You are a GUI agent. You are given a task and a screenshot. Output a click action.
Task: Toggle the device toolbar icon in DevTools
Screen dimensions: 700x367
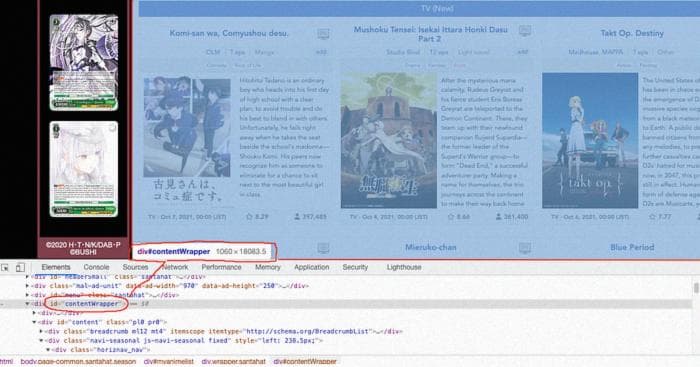pyautogui.click(x=20, y=267)
